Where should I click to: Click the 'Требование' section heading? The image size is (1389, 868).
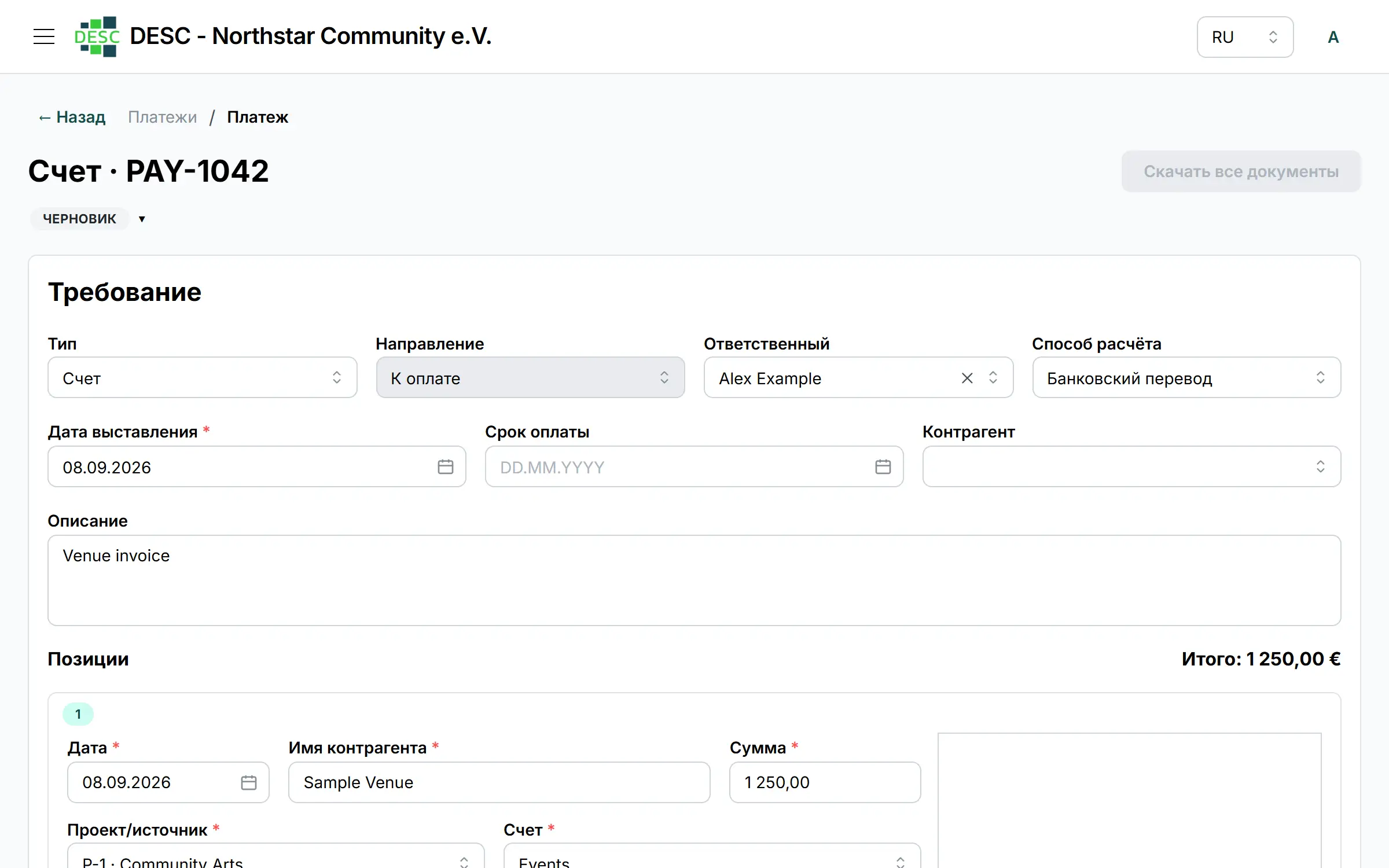coord(124,292)
